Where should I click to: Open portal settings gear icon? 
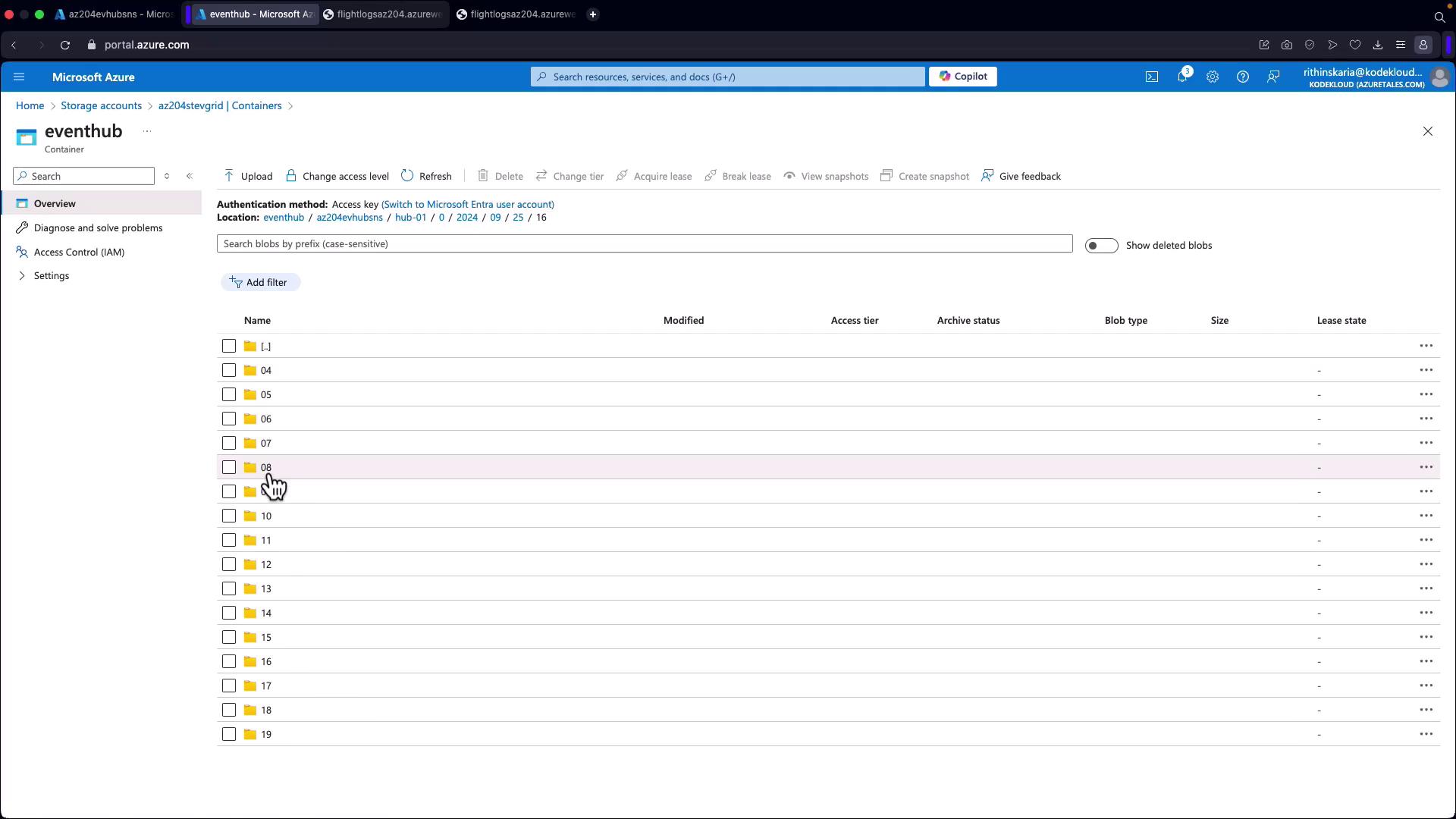tap(1212, 77)
